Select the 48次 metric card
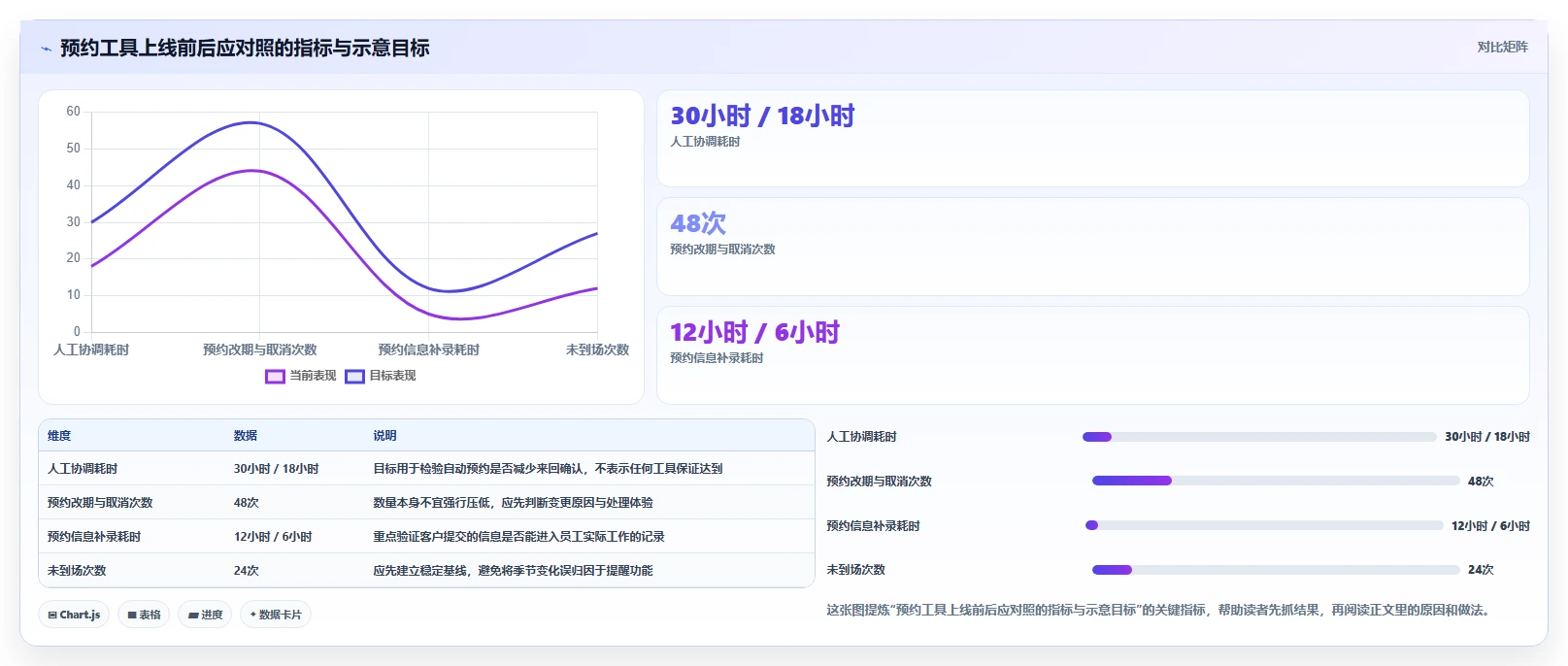Viewport: 1568px width, 666px height. (1093, 247)
